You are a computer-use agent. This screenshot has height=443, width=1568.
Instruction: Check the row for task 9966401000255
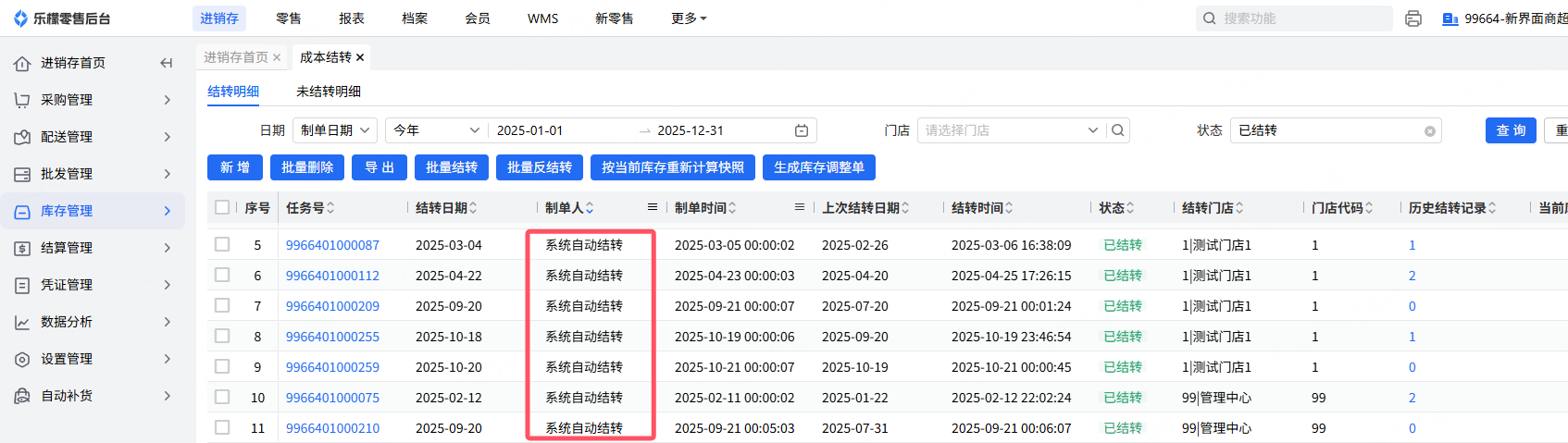[x=222, y=336]
